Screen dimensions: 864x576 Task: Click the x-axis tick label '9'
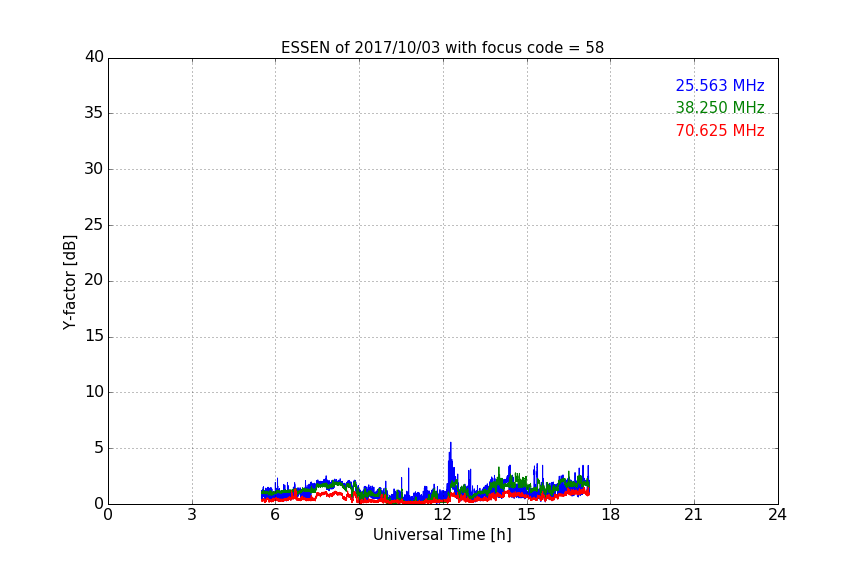pos(359,515)
